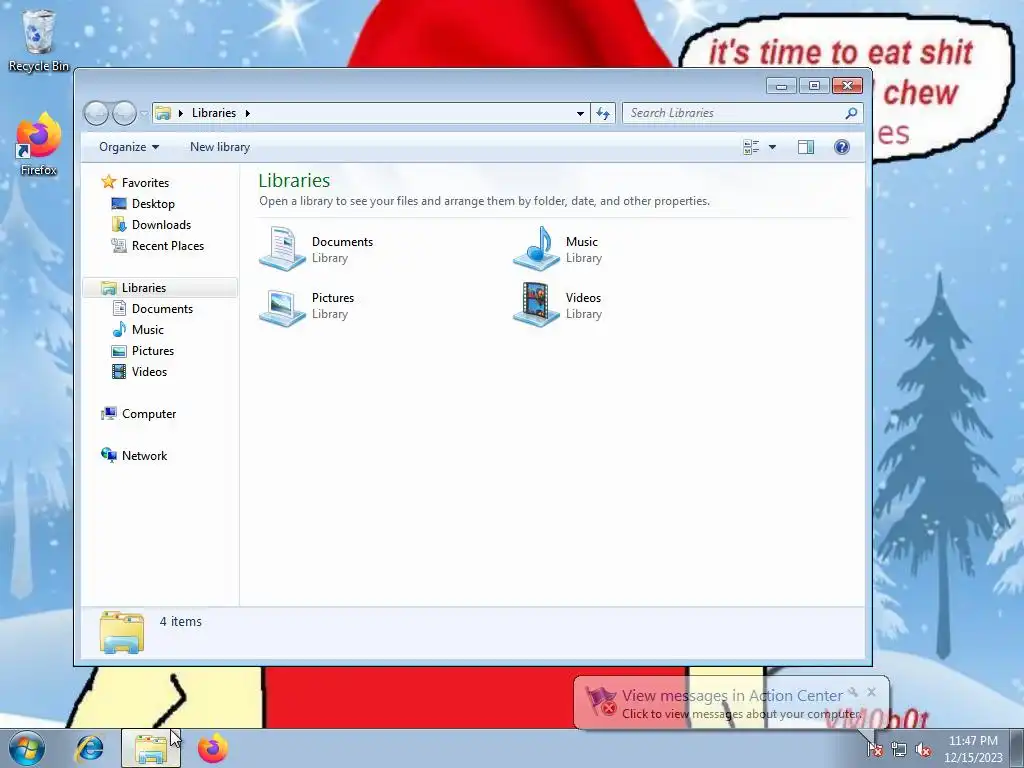Click Show desktop at the taskbar edge
Viewport: 1024px width, 768px height.
pos(1017,748)
